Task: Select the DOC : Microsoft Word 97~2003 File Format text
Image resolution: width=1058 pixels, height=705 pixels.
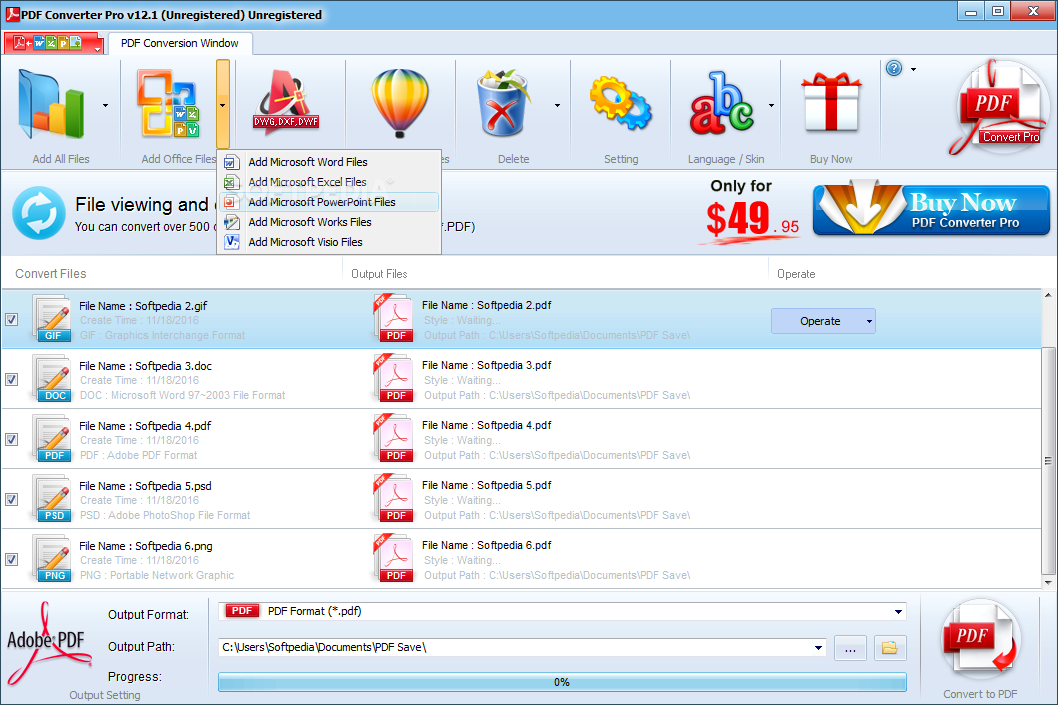Action: [x=182, y=395]
